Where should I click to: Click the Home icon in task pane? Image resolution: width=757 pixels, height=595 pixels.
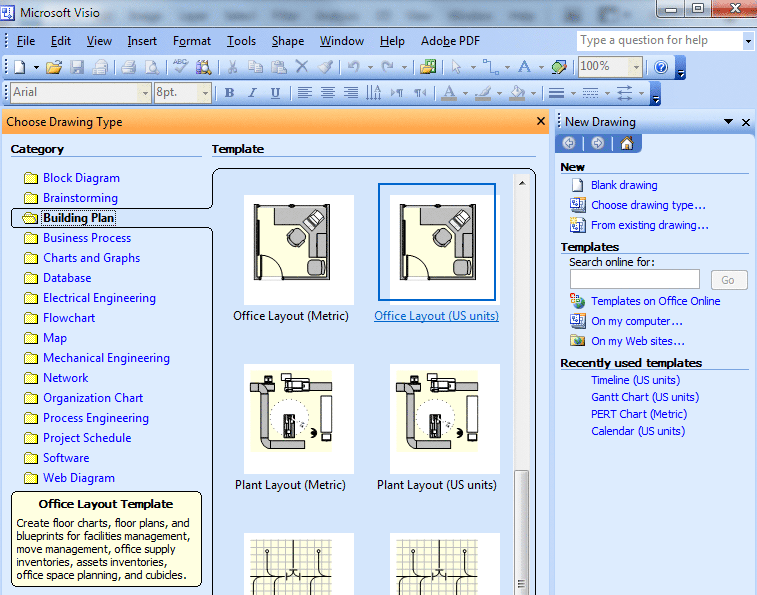(627, 143)
